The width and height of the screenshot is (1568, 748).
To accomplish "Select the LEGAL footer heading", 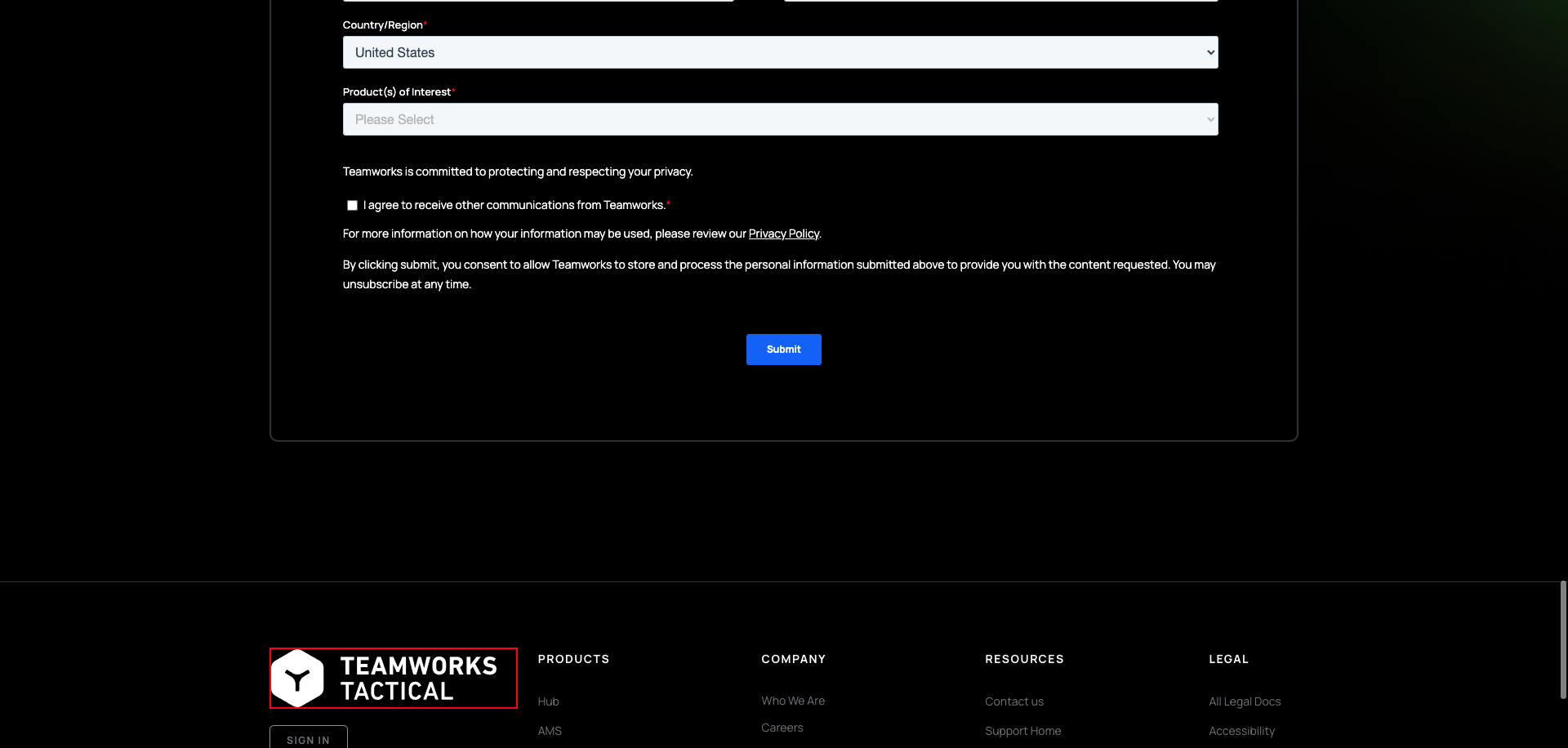I will (1228, 659).
